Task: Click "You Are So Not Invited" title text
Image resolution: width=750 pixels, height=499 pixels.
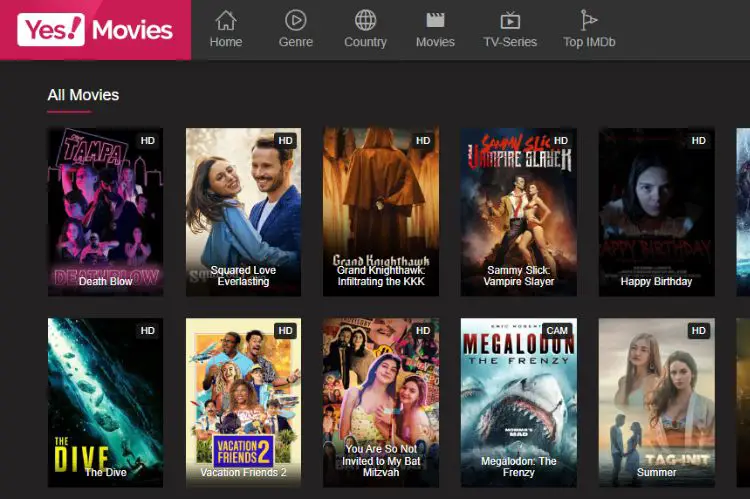Action: (x=381, y=461)
